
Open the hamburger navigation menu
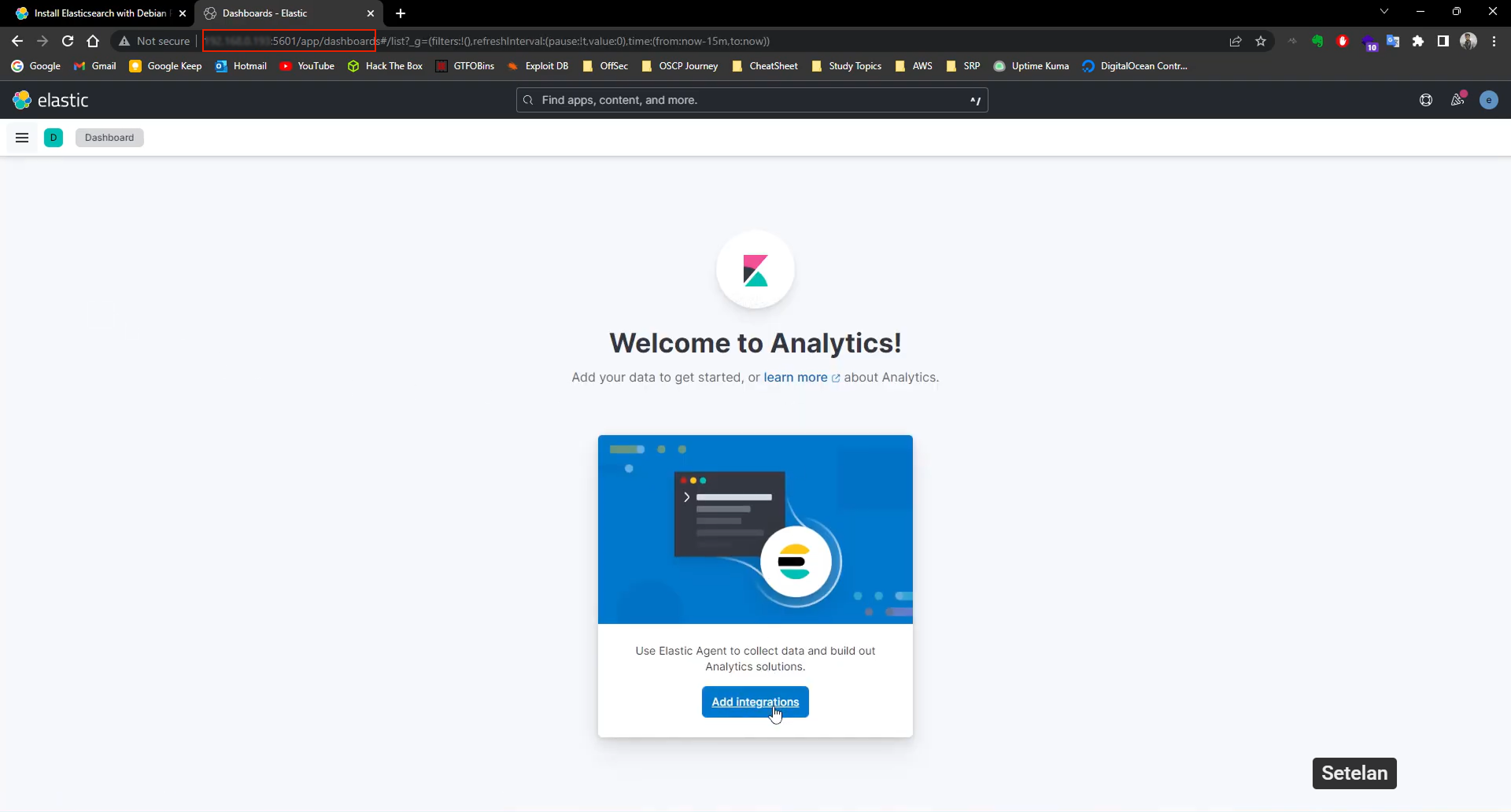coord(21,138)
